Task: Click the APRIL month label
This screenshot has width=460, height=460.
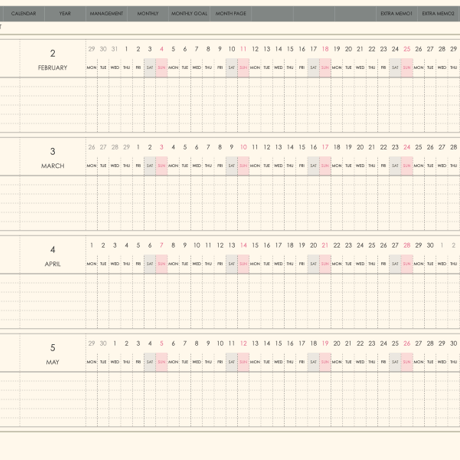Action: coord(53,264)
